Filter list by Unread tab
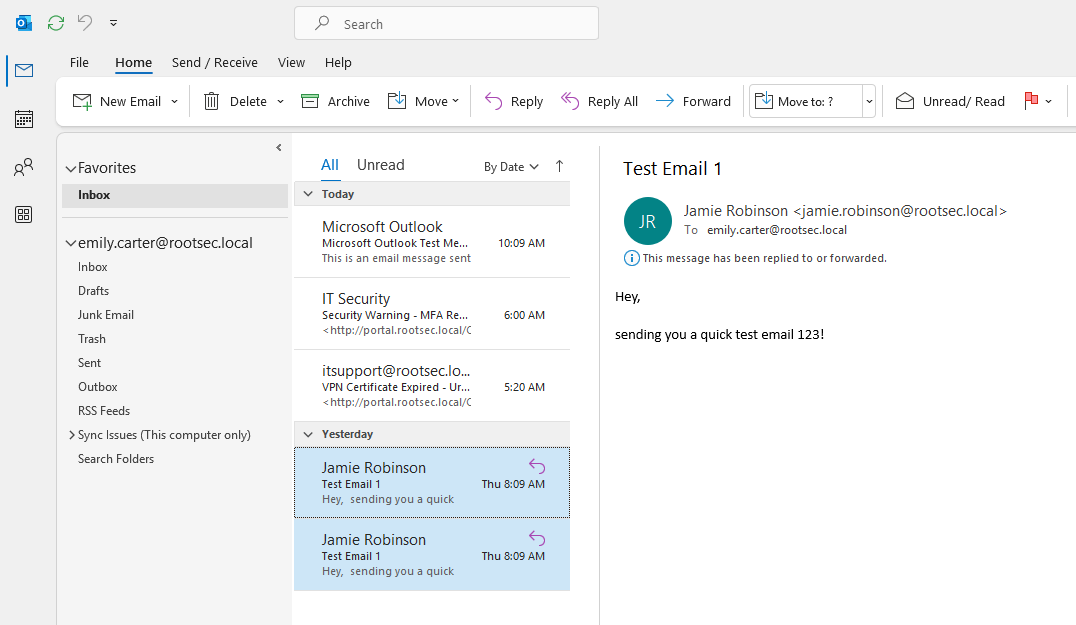 click(380, 165)
